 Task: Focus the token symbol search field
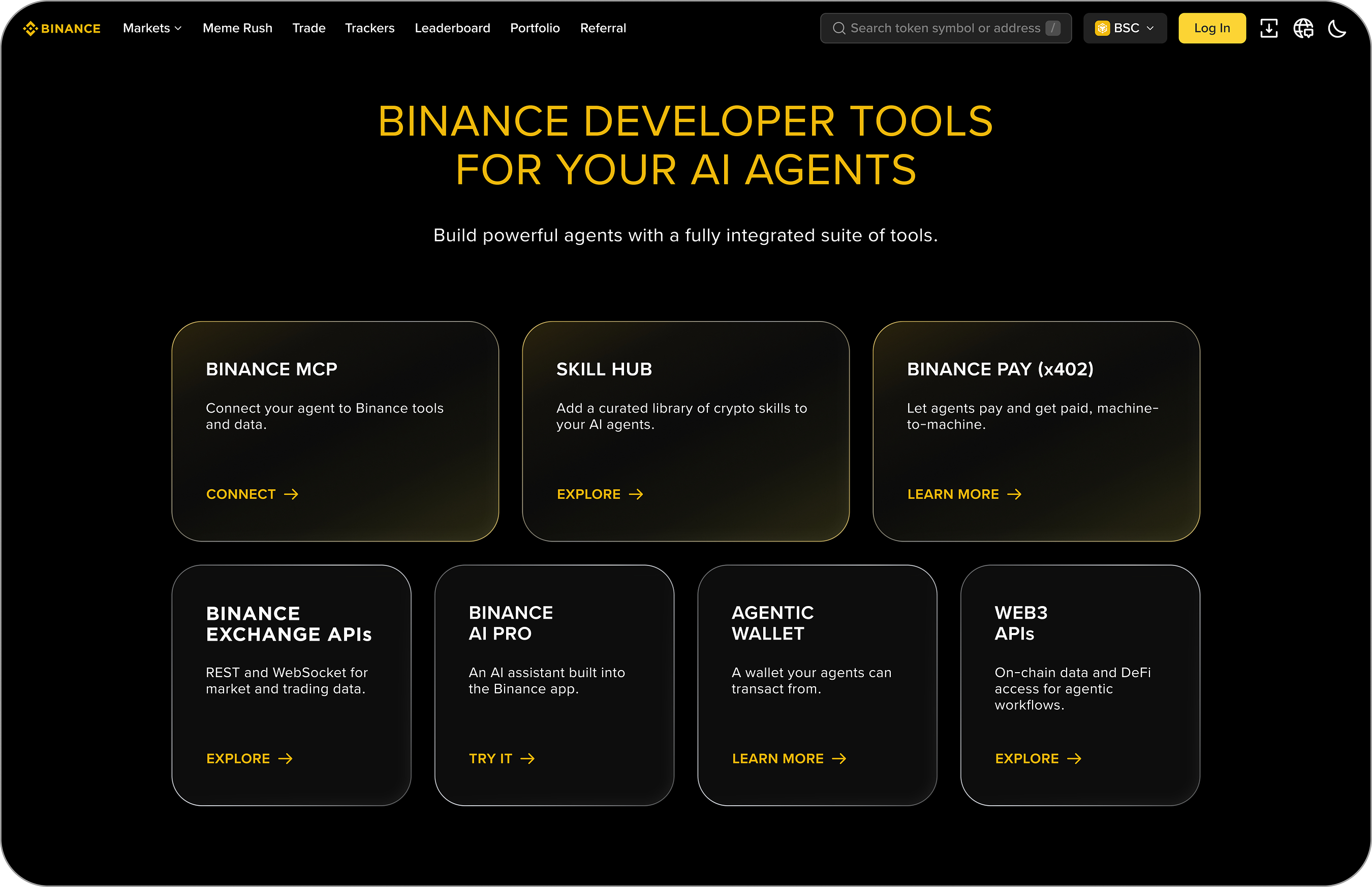[x=946, y=28]
